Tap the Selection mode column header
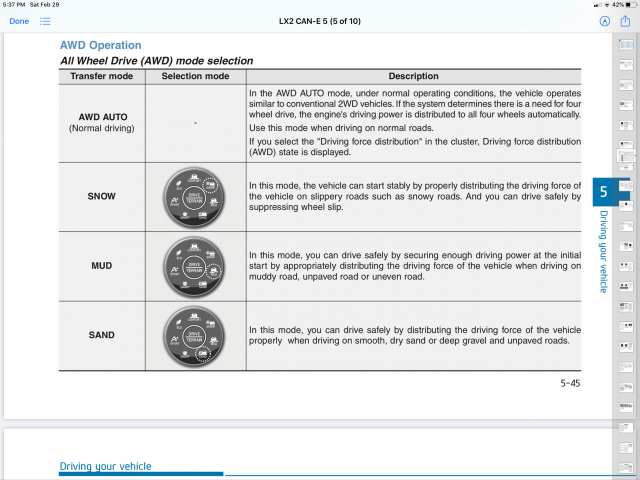The image size is (640, 480). [195, 76]
